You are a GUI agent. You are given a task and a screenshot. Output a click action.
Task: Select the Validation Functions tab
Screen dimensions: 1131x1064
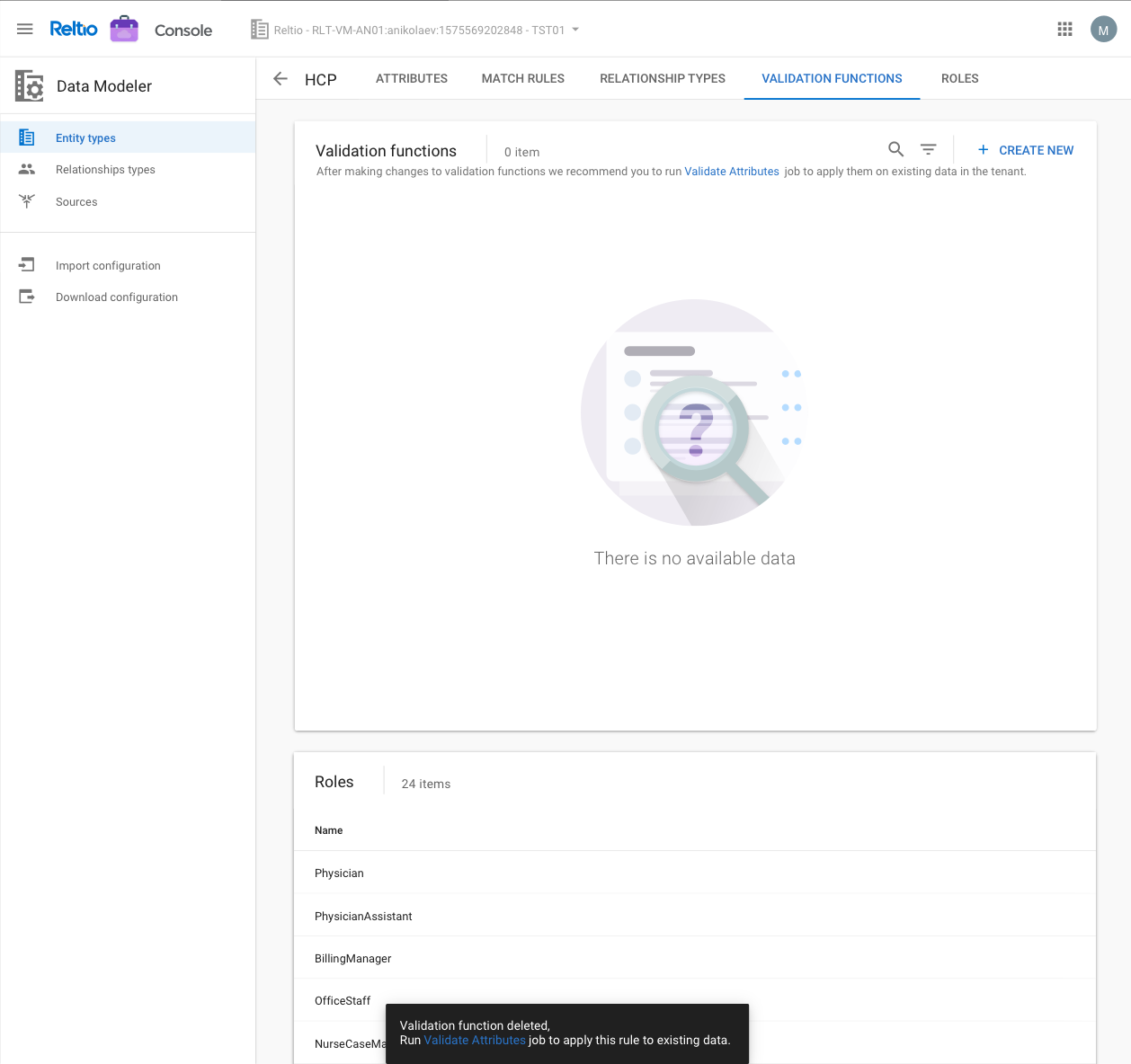pyautogui.click(x=832, y=78)
